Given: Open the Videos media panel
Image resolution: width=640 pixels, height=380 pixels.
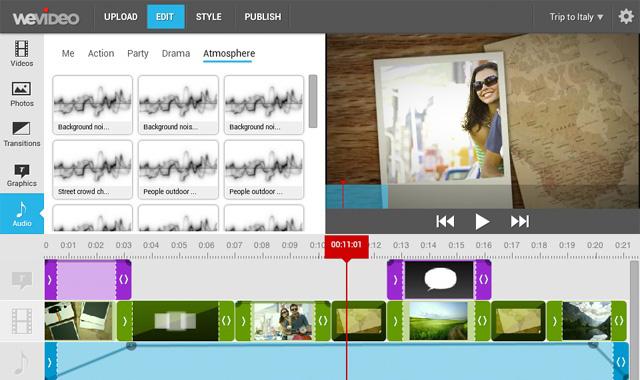Looking at the screenshot, I should click(22, 53).
